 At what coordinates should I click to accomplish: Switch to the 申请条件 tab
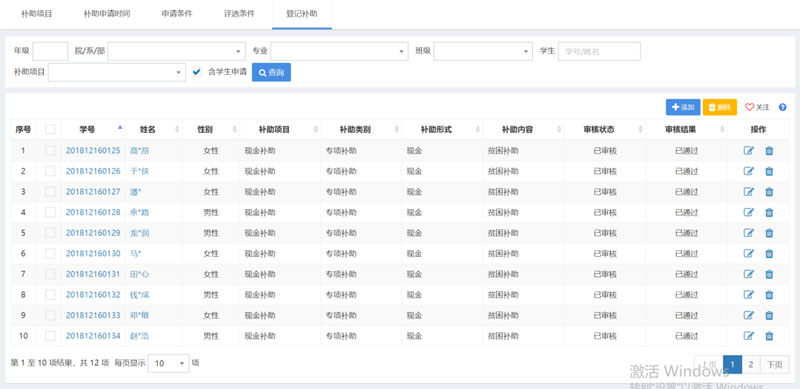(177, 14)
